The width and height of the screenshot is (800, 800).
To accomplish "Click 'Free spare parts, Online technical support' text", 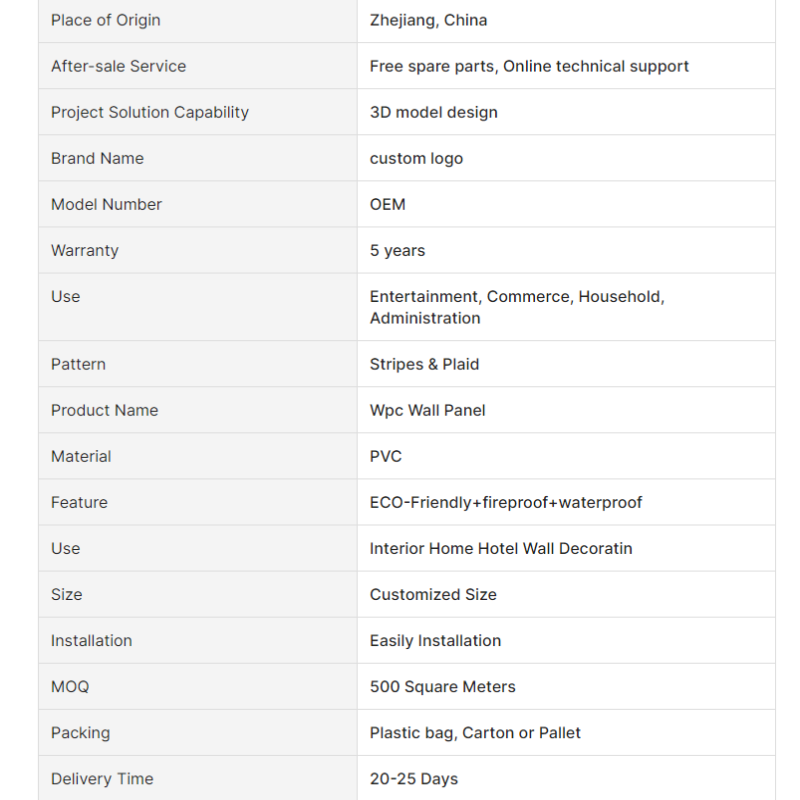I will (529, 66).
